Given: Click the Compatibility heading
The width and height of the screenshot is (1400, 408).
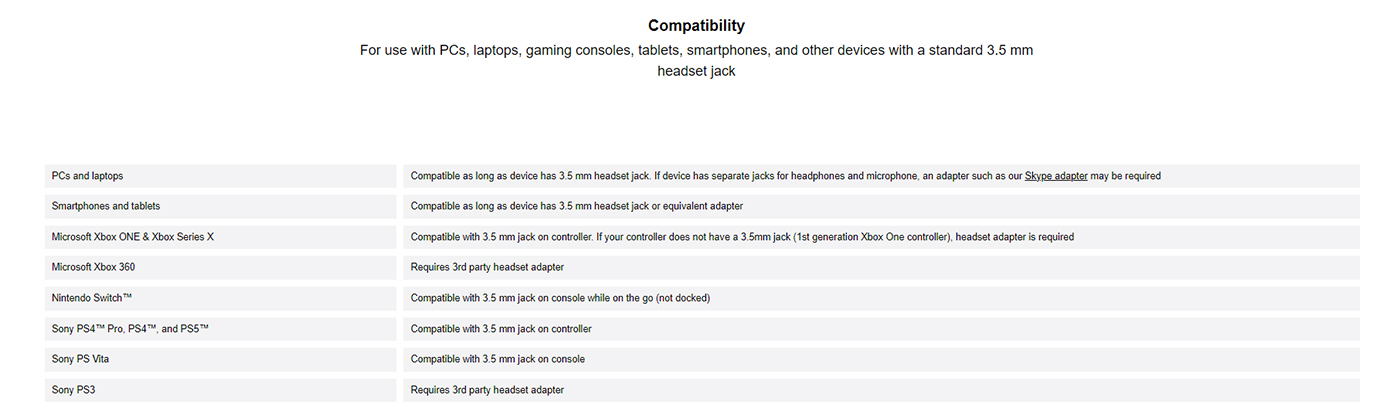Looking at the screenshot, I should tap(696, 26).
